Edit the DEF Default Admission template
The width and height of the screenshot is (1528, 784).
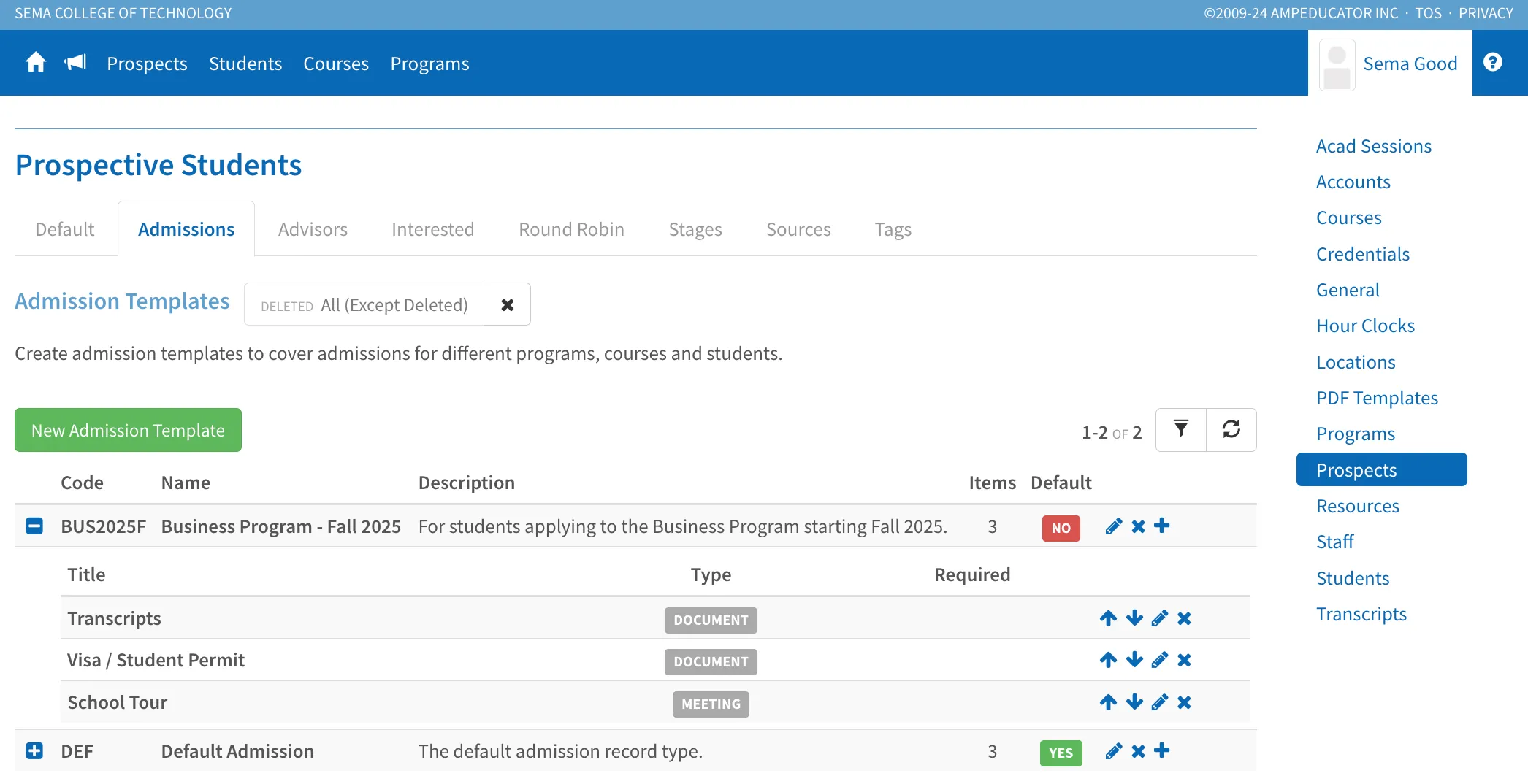point(1114,751)
